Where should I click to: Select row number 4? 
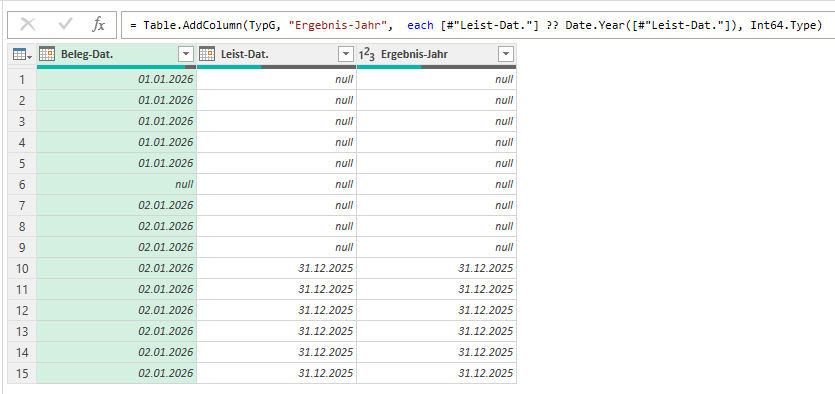pos(22,142)
